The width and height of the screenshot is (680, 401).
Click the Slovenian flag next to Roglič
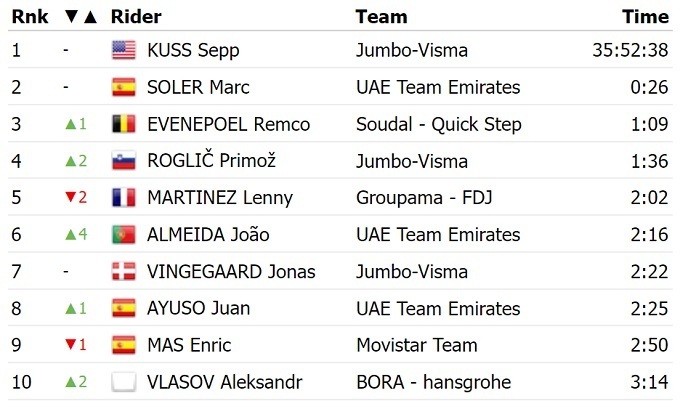(x=123, y=161)
